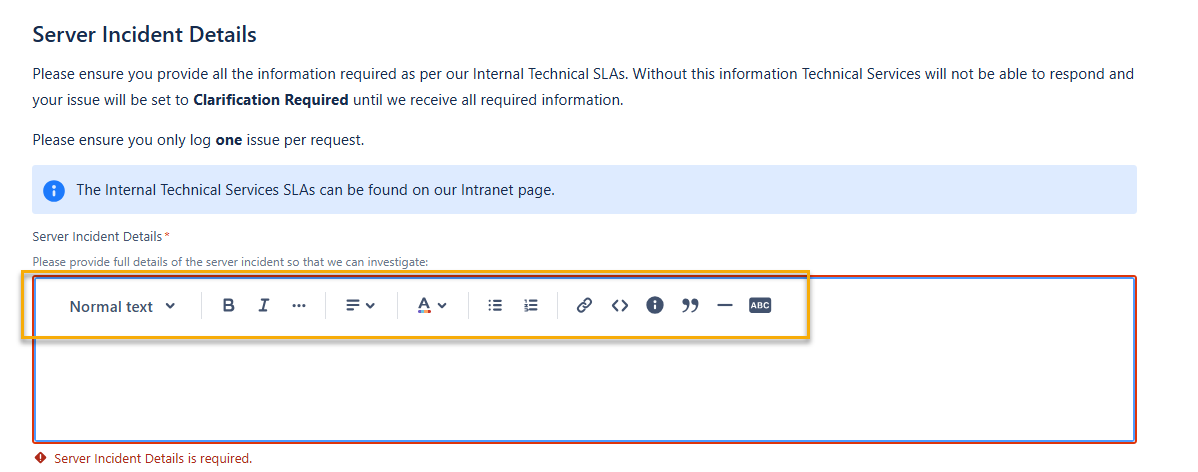
Task: Click the blue info icon in the SLA banner
Action: pyautogui.click(x=53, y=190)
